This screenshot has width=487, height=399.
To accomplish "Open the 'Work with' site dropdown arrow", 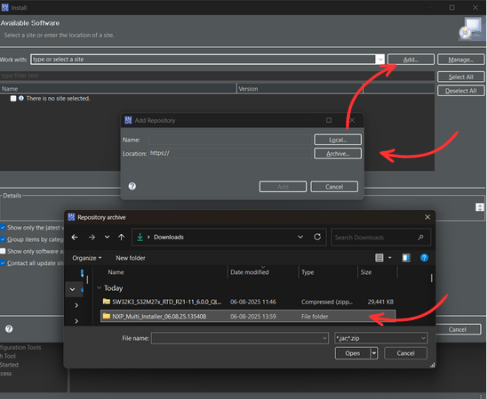I will click(x=380, y=59).
